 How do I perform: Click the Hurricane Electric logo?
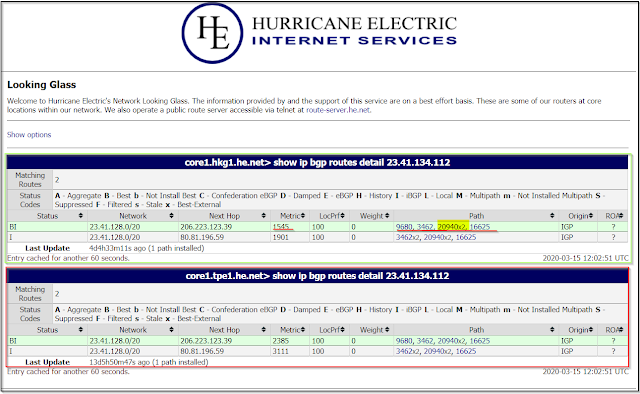(x=319, y=33)
